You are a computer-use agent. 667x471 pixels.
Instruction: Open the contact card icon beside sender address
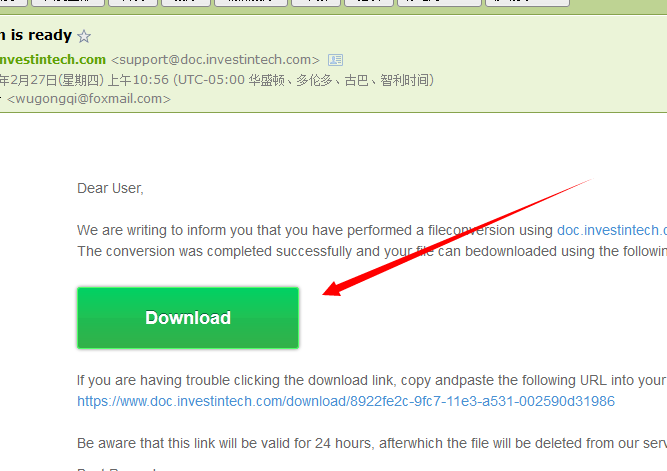coord(335,60)
